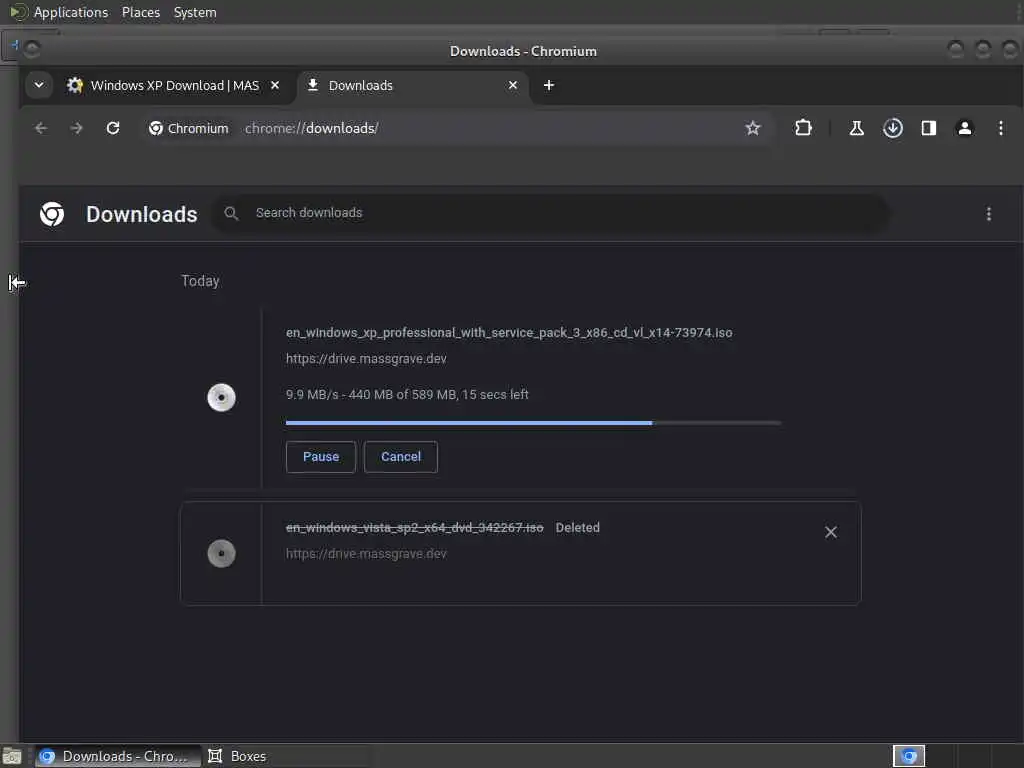Close the Windows XP Download tab

click(x=275, y=85)
